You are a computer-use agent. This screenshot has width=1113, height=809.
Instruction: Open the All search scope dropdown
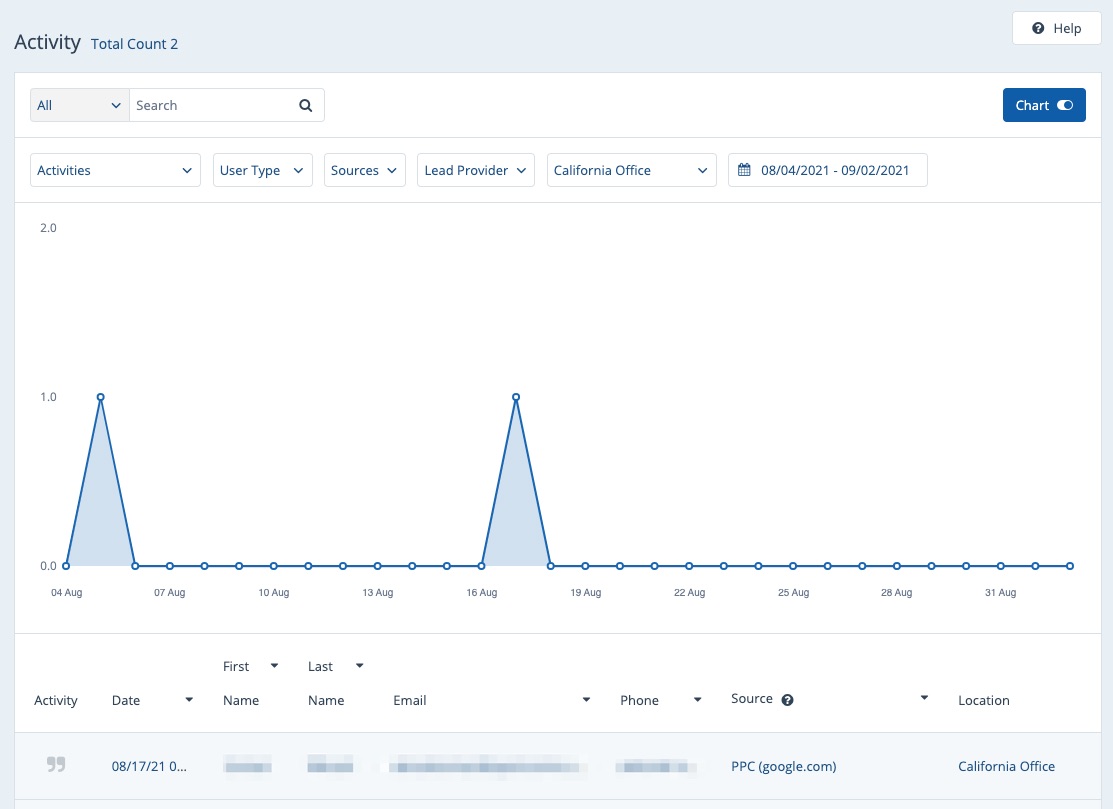(79, 105)
